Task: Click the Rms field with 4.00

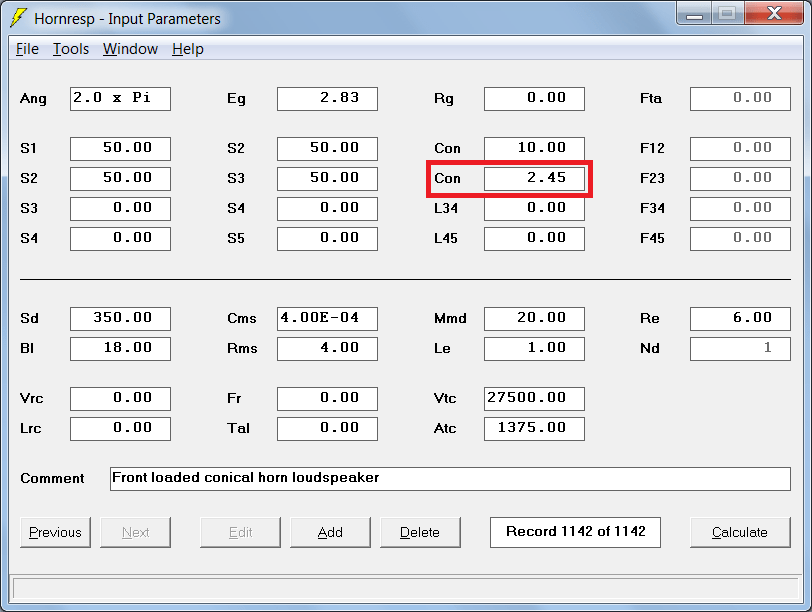Action: (327, 348)
